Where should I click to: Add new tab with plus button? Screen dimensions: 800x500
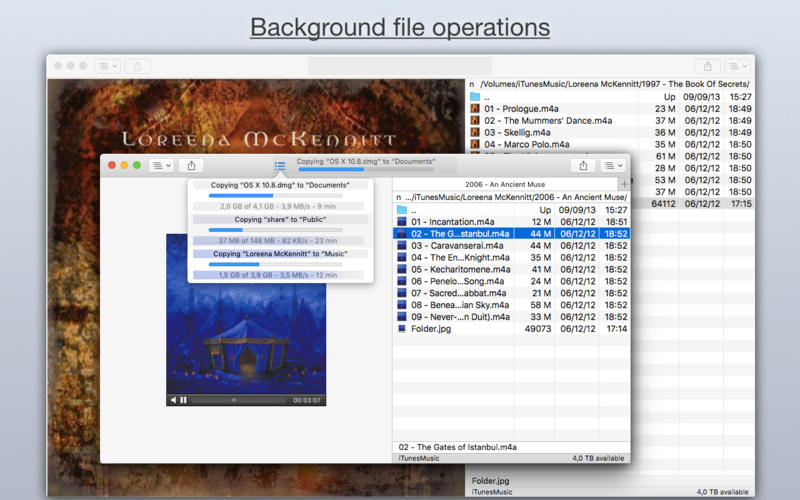click(x=624, y=184)
